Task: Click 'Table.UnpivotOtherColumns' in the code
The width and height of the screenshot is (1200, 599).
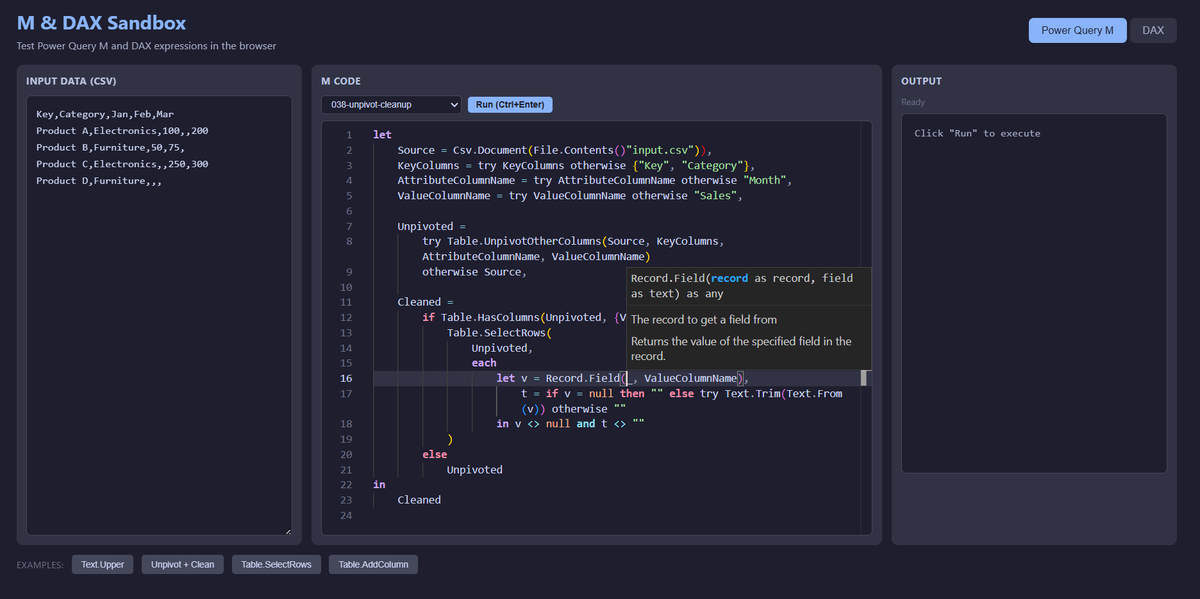Action: point(523,241)
